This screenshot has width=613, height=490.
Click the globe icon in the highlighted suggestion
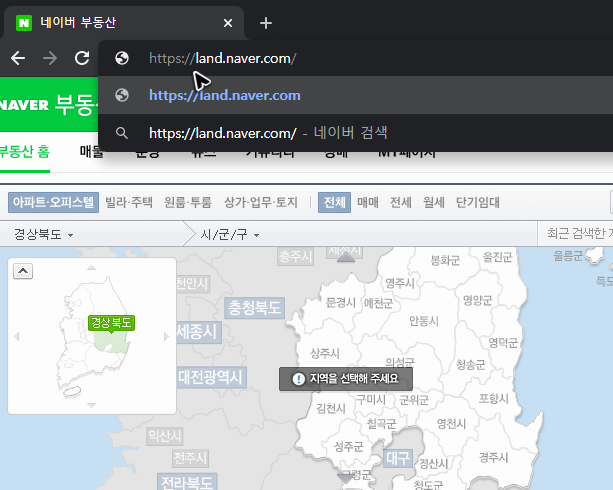tap(122, 95)
